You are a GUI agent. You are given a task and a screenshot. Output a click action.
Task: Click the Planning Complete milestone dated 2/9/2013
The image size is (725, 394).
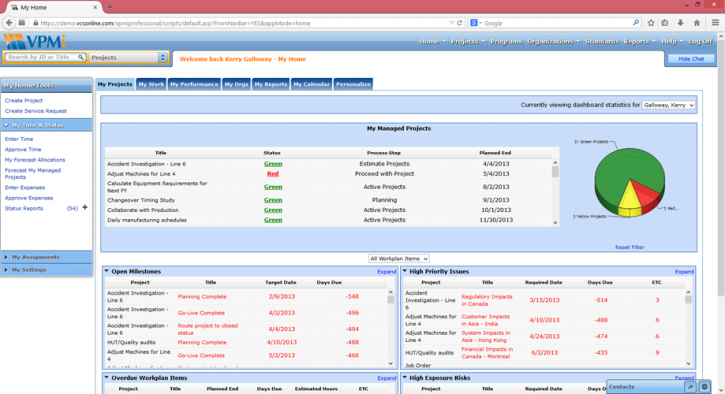click(202, 296)
